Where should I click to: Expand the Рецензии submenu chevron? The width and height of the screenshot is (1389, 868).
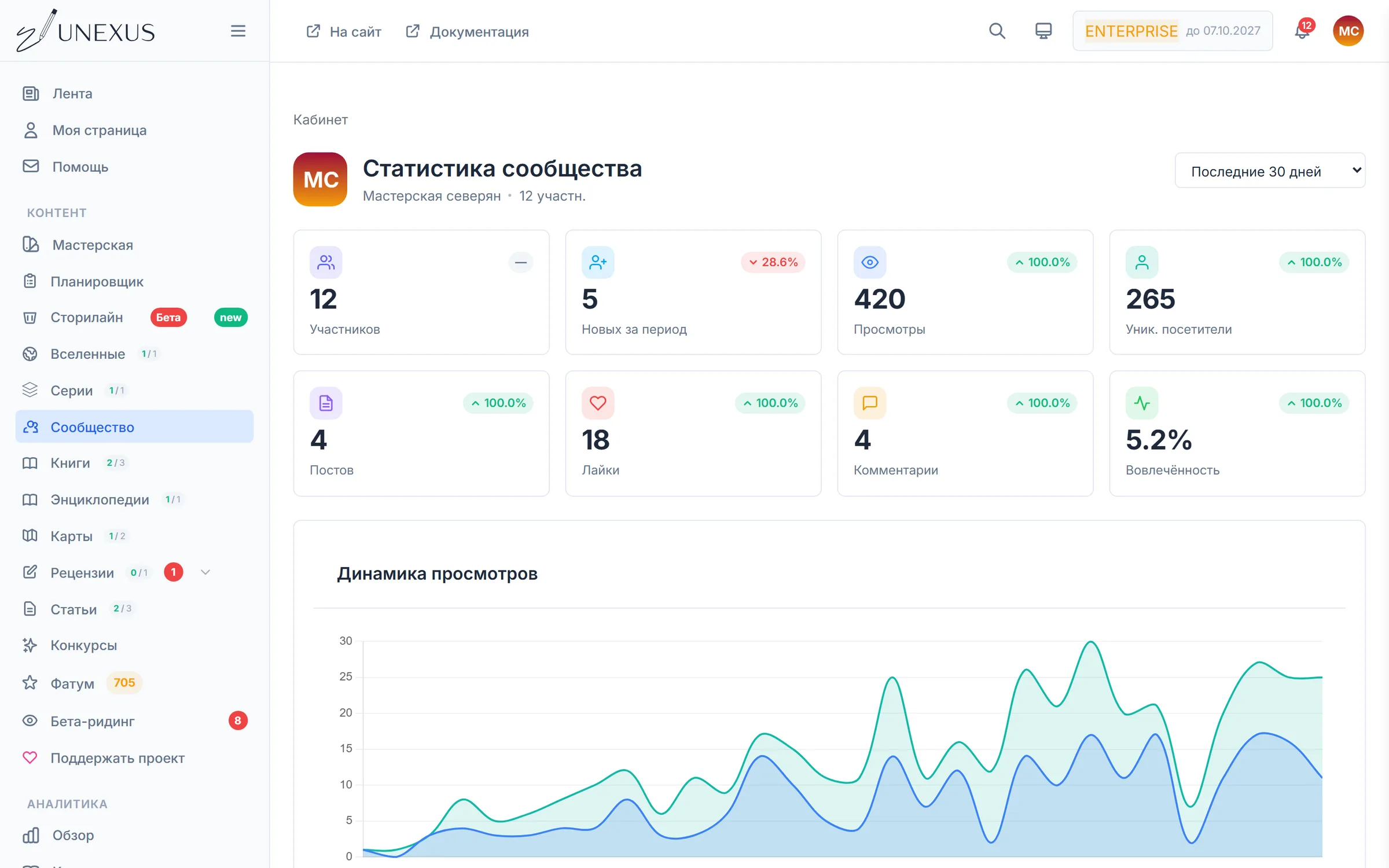205,572
